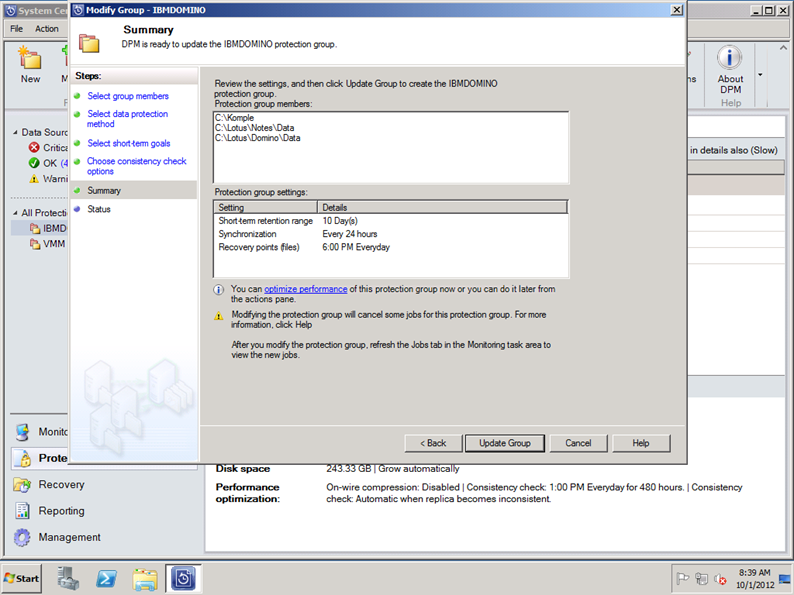Open Windows Explorer from taskbar
Image resolution: width=794 pixels, height=595 pixels.
pos(145,578)
